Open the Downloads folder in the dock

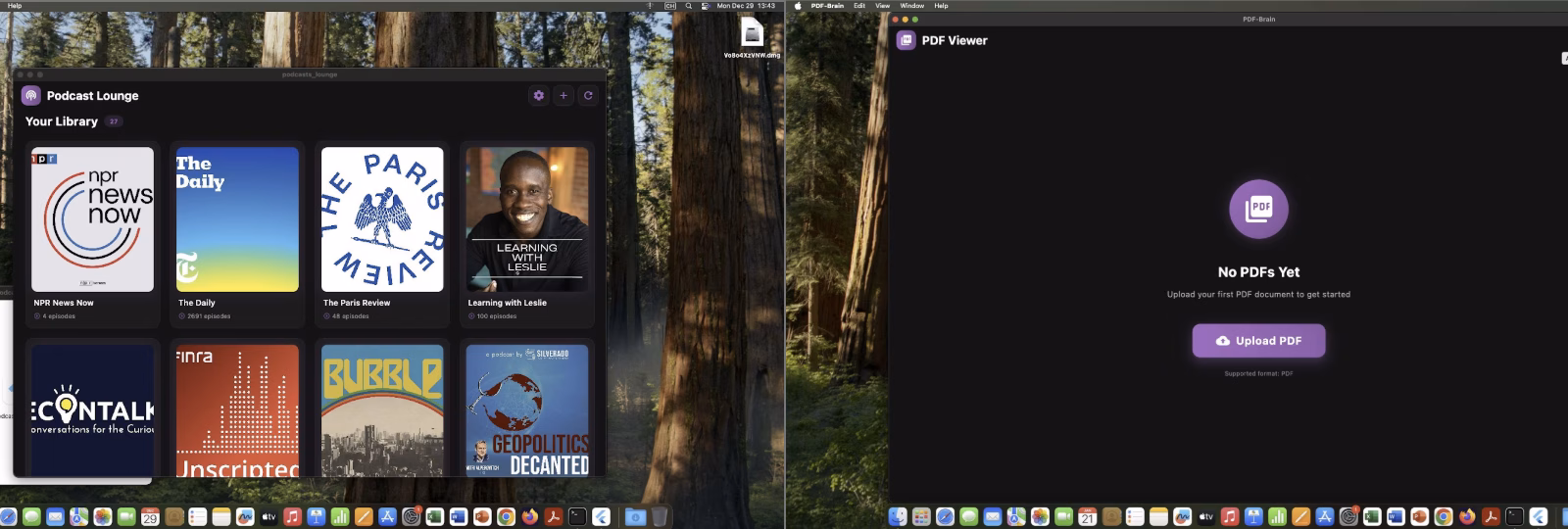635,517
